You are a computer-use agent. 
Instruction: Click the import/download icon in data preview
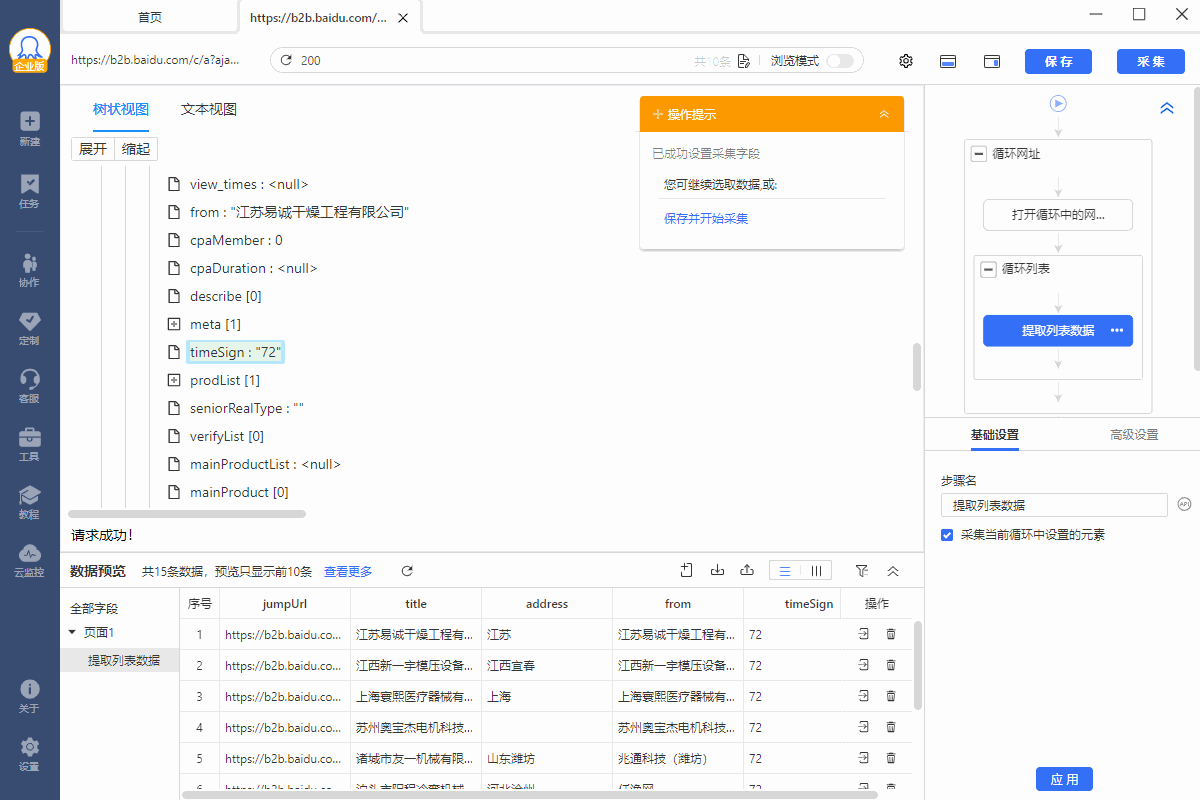[717, 570]
